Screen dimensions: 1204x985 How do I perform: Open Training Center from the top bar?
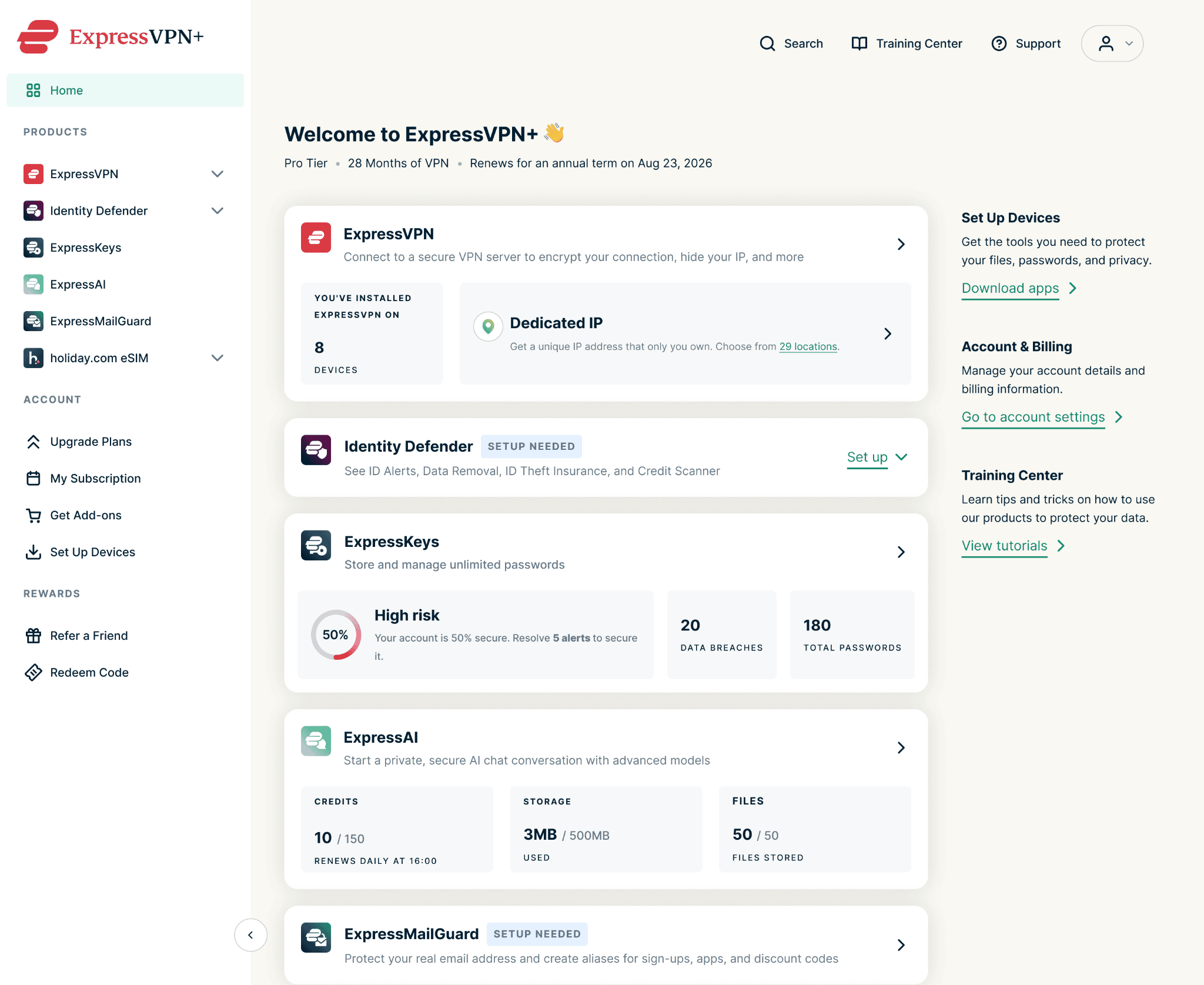[x=907, y=44]
